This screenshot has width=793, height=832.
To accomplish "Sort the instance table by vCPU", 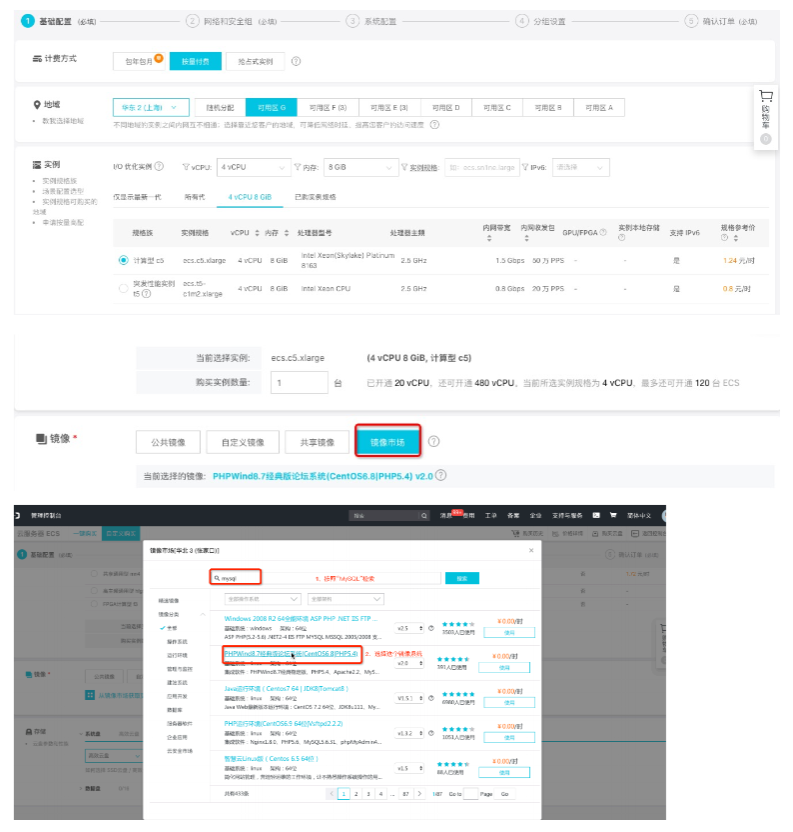I will tap(257, 233).
